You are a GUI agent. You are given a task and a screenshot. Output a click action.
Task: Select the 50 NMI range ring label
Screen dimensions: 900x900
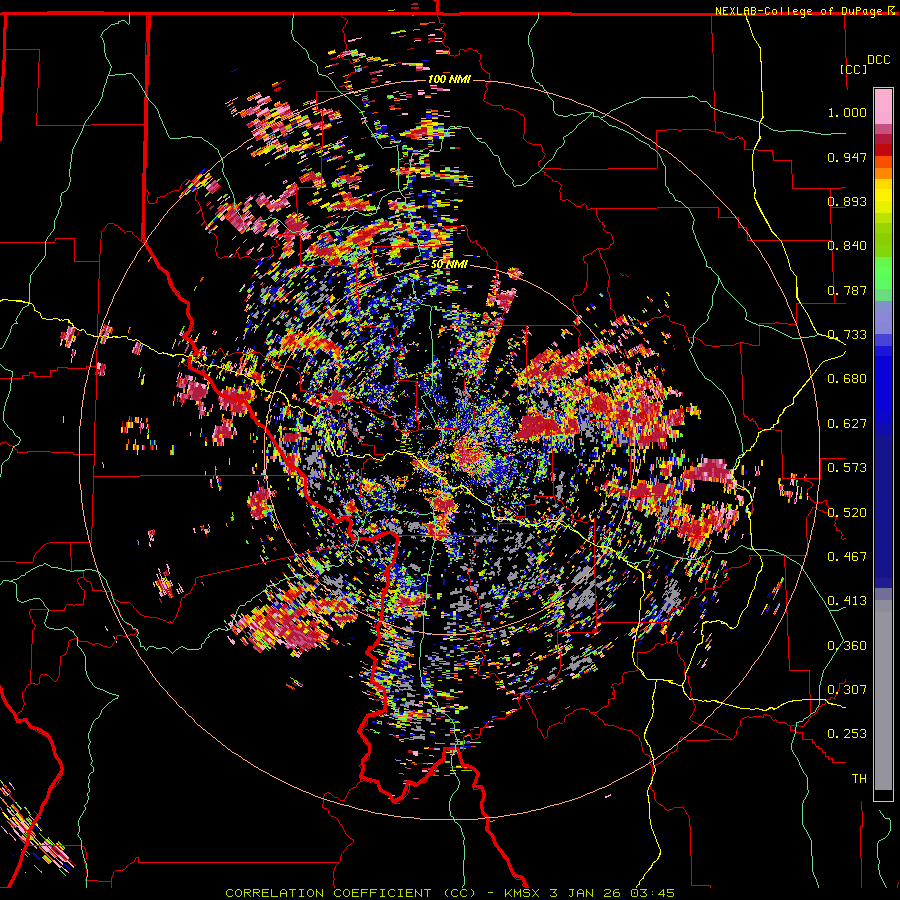(x=449, y=264)
